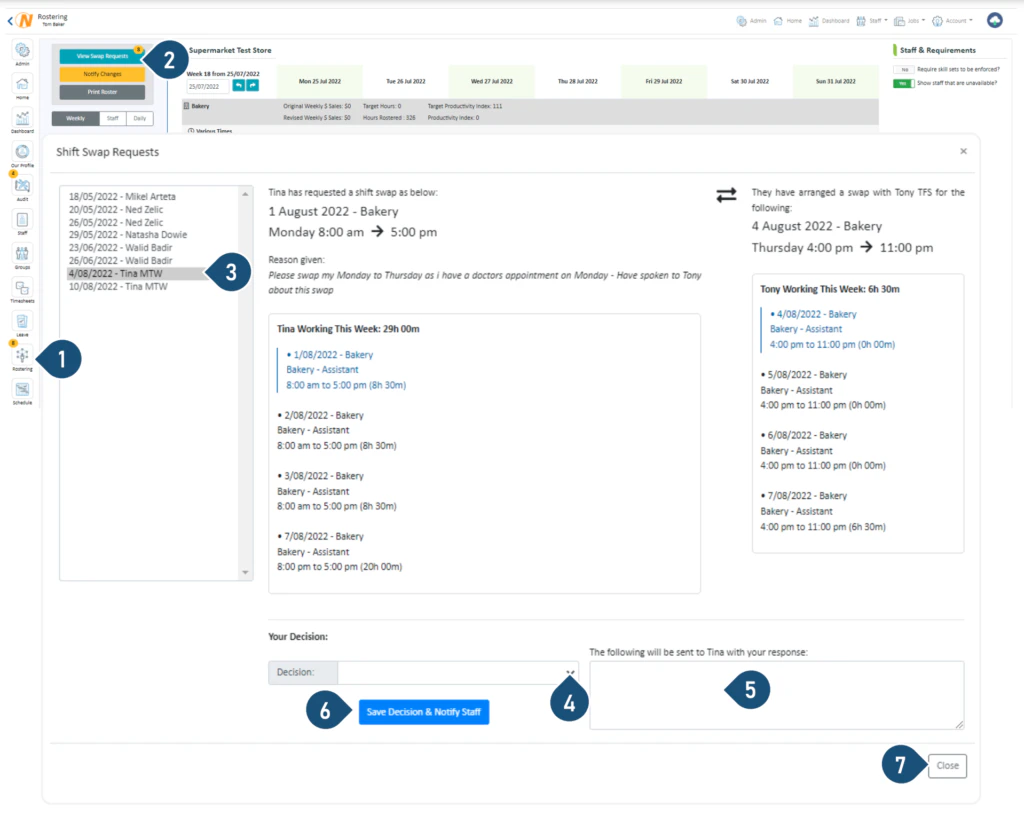Click the Close button at dialog bottom
The width and height of the screenshot is (1024, 815).
[948, 765]
